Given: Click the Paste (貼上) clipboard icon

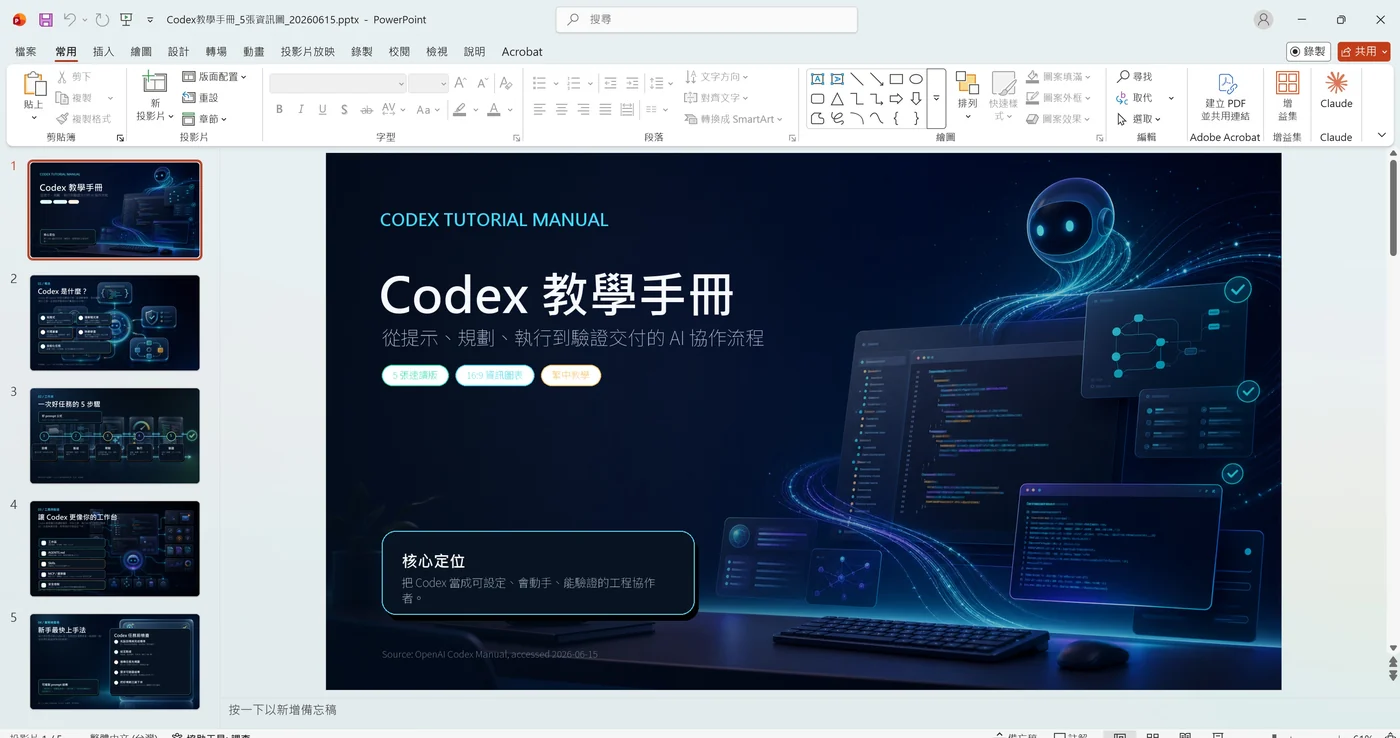Looking at the screenshot, I should [34, 84].
